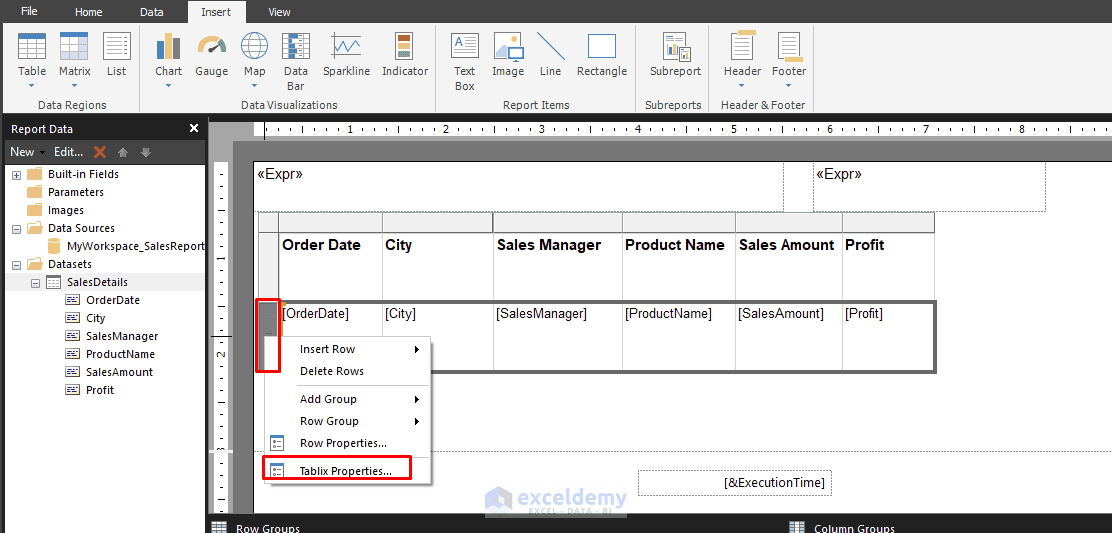1112x533 pixels.
Task: Insert a Text Box item
Action: click(465, 60)
